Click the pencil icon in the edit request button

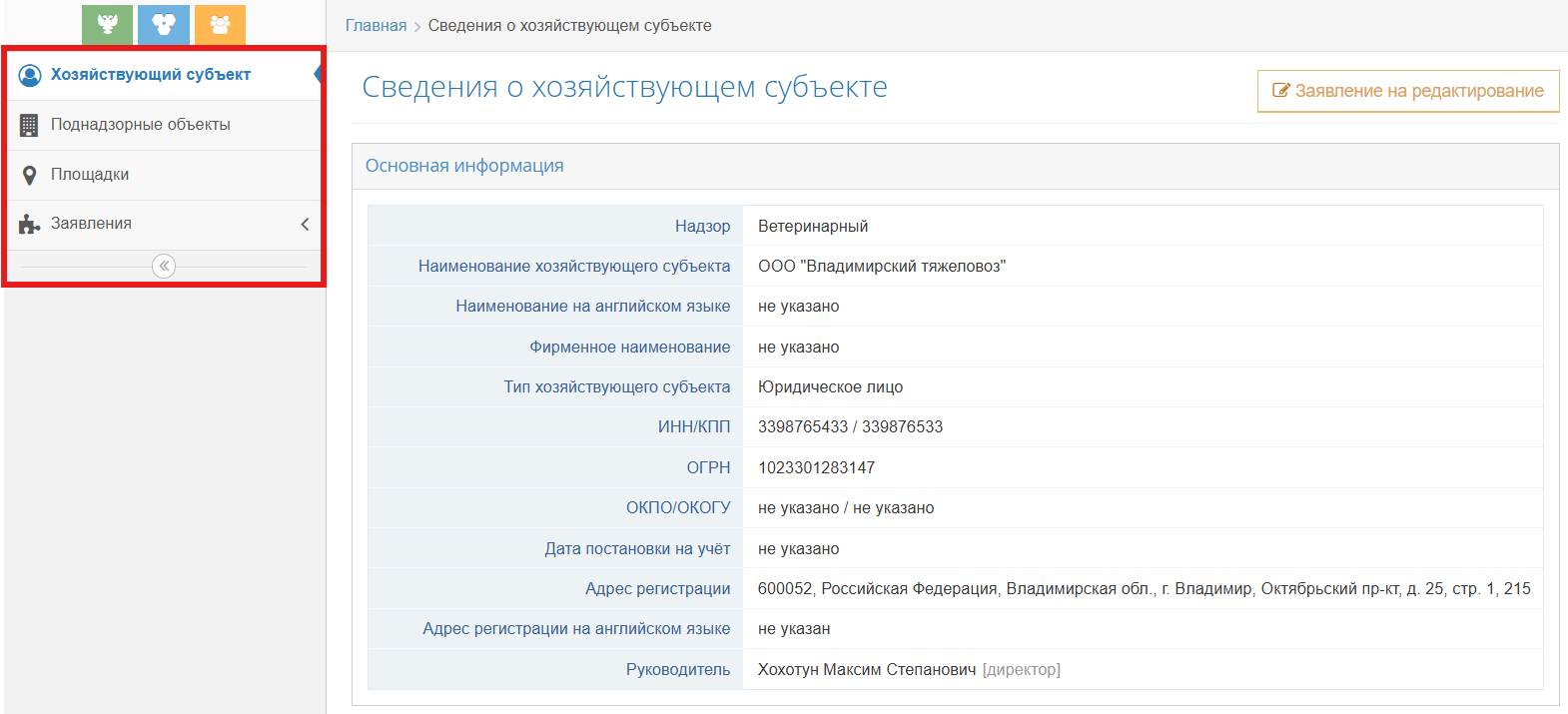(x=1280, y=91)
